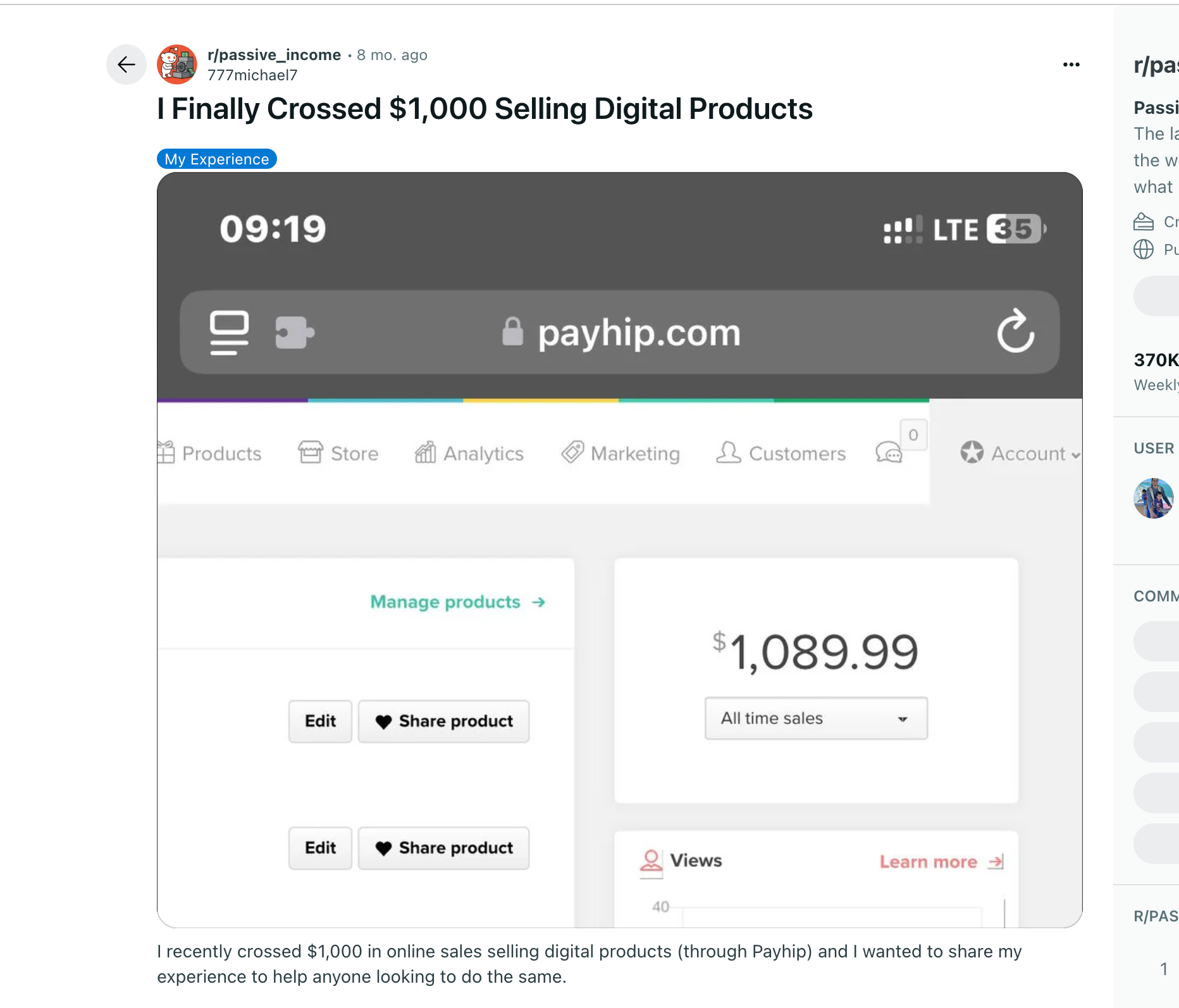Select the Analytics tab
This screenshot has width=1179, height=1008.
(x=469, y=453)
